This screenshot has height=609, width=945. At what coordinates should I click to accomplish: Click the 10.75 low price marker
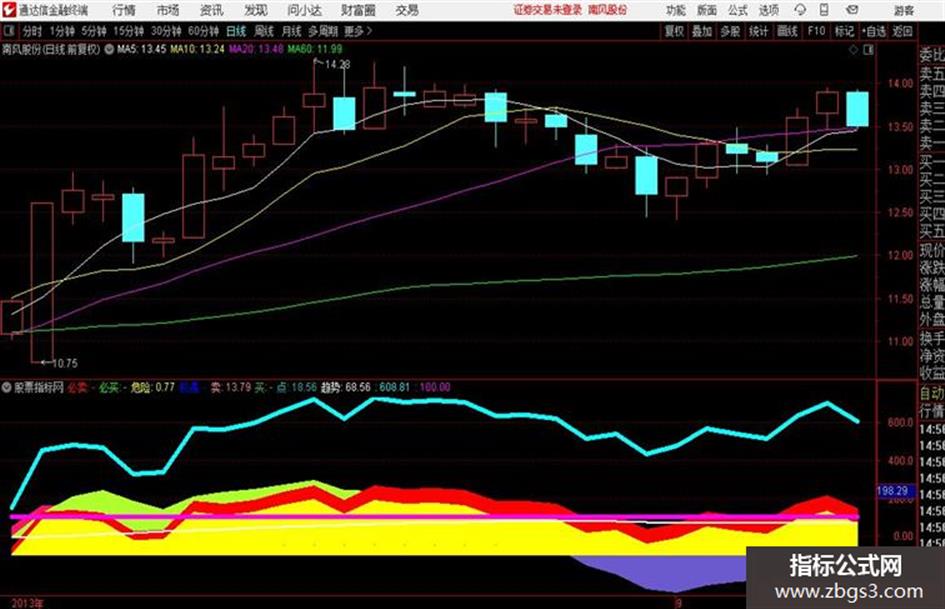tap(64, 363)
